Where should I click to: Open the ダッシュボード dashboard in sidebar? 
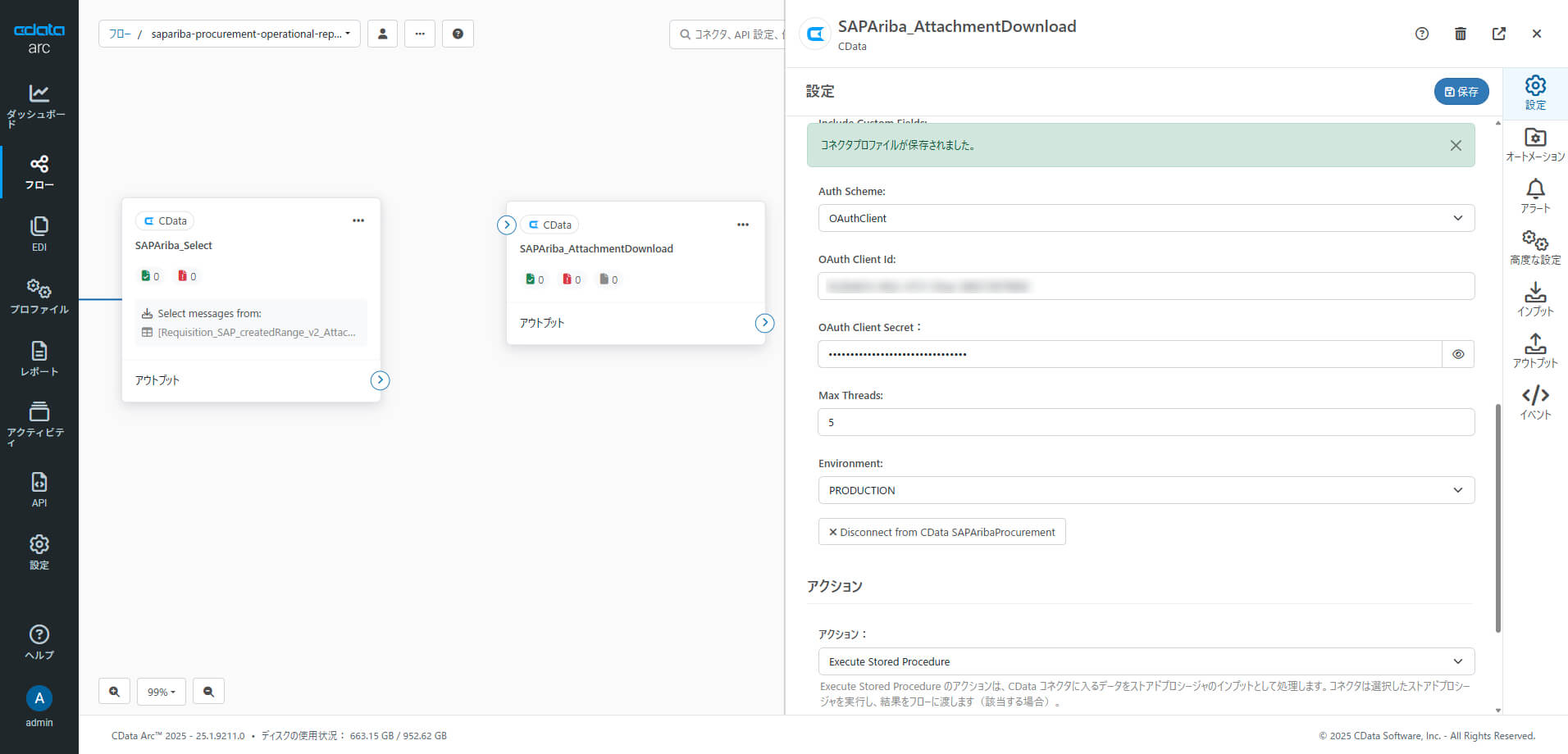tap(39, 105)
